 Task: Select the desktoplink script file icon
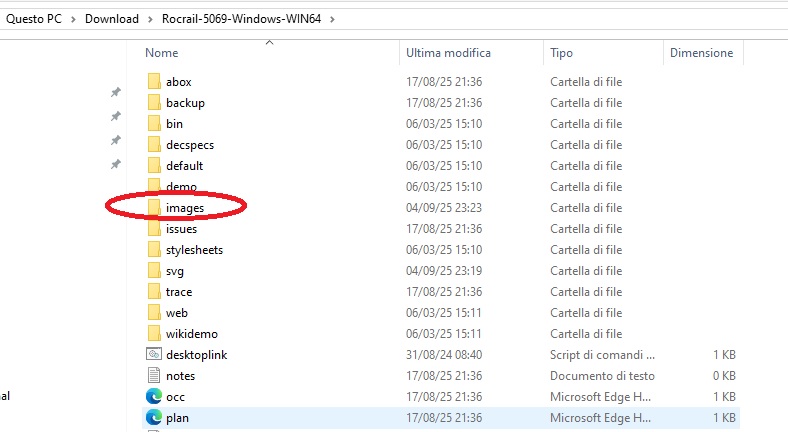(154, 354)
